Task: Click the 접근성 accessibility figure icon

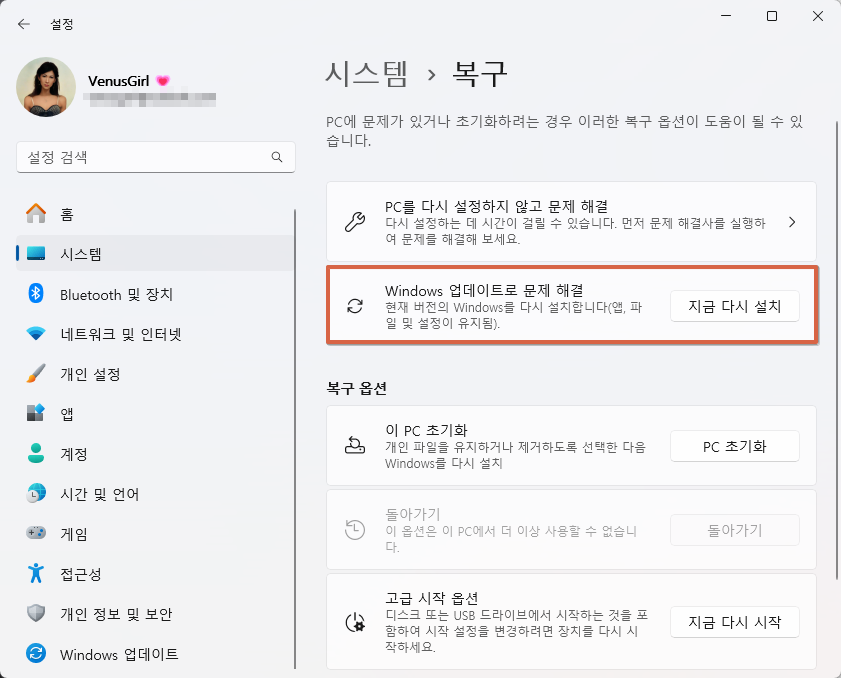Action: tap(36, 573)
